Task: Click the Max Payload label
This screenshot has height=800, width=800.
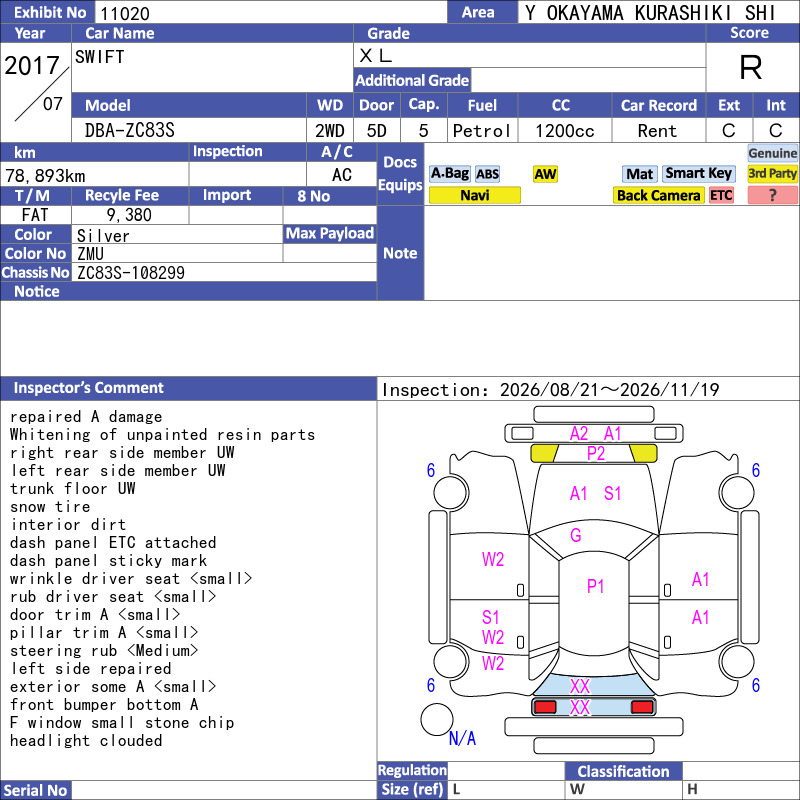Action: [330, 234]
